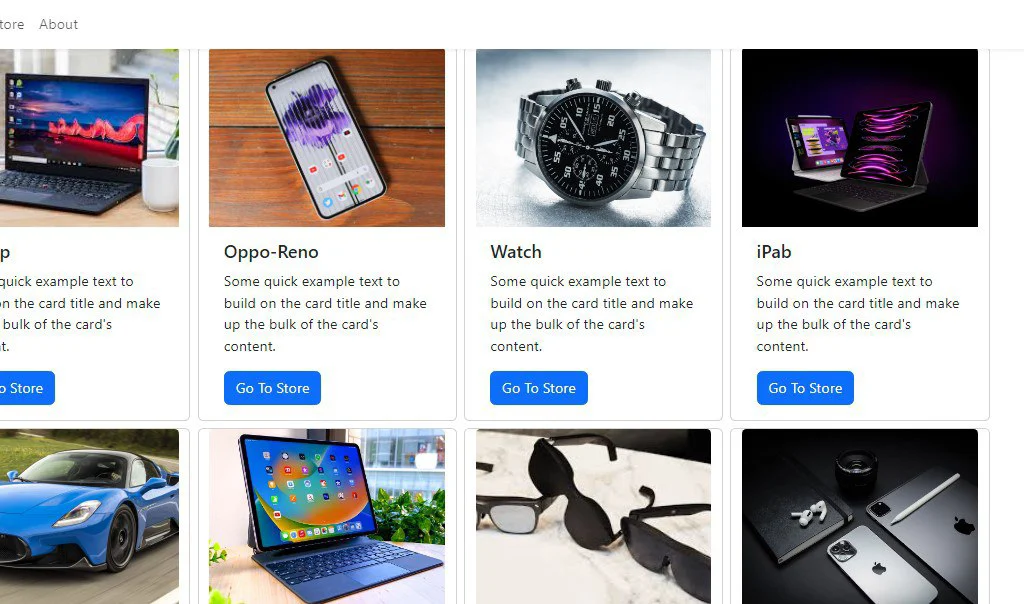This screenshot has width=1024, height=604.
Task: Click the leftmost partially visible Store button
Action: [27, 388]
